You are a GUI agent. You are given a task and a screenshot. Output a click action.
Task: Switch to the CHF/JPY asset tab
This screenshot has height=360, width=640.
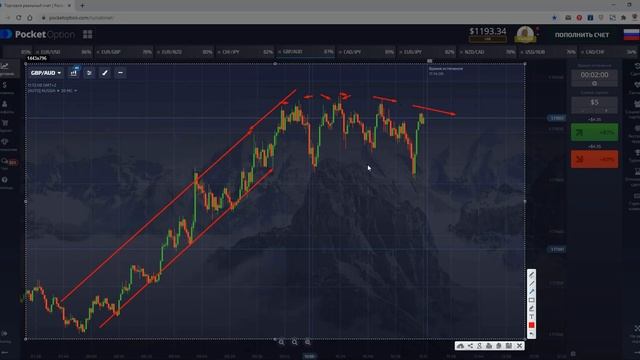coord(245,52)
